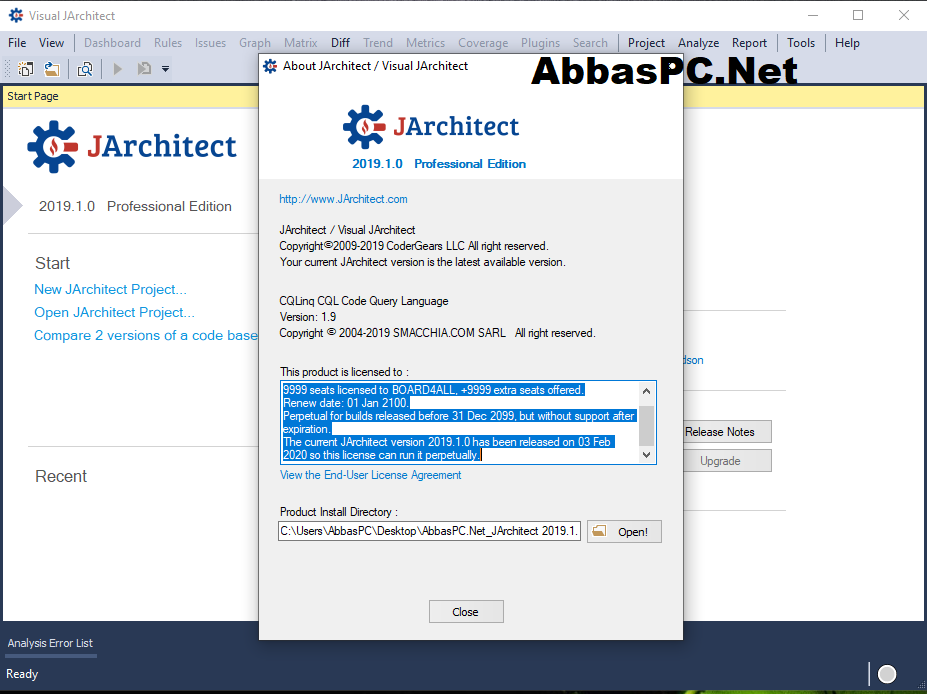Open the Diff menu
927x694 pixels.
(340, 43)
